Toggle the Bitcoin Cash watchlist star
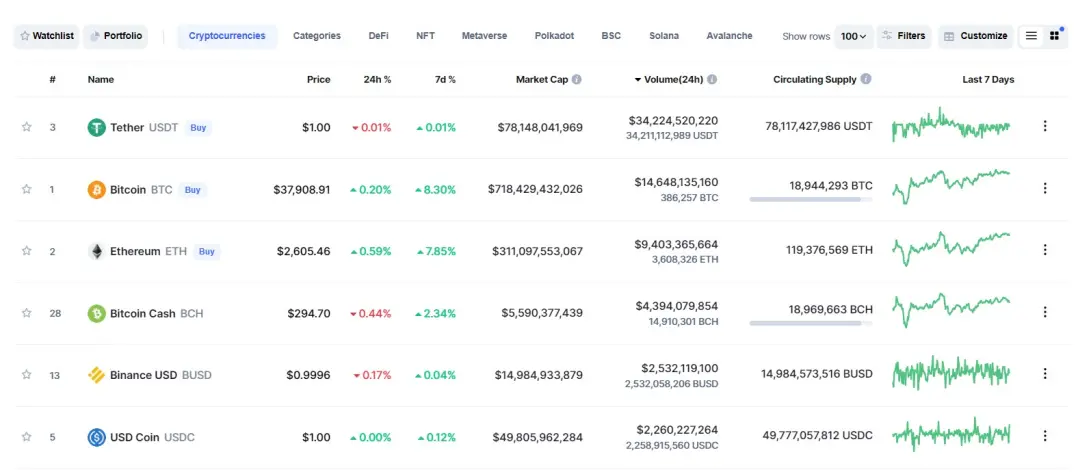 pos(27,313)
